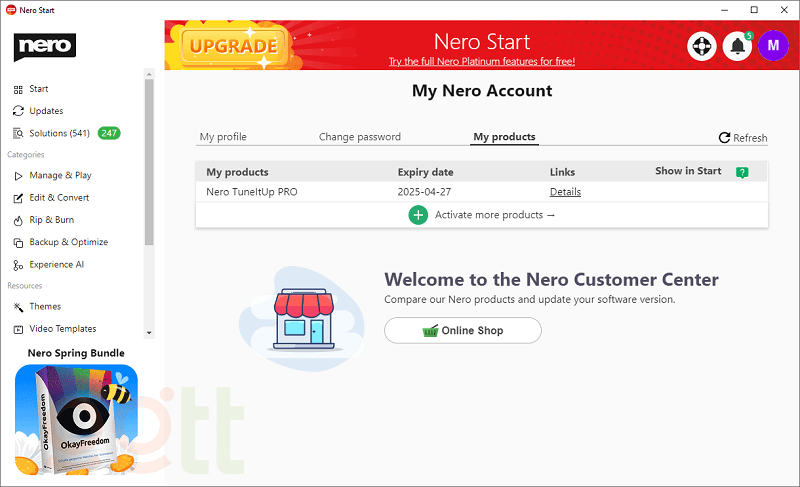Image resolution: width=800 pixels, height=487 pixels.
Task: Click the Refresh circular arrow icon
Action: point(724,138)
